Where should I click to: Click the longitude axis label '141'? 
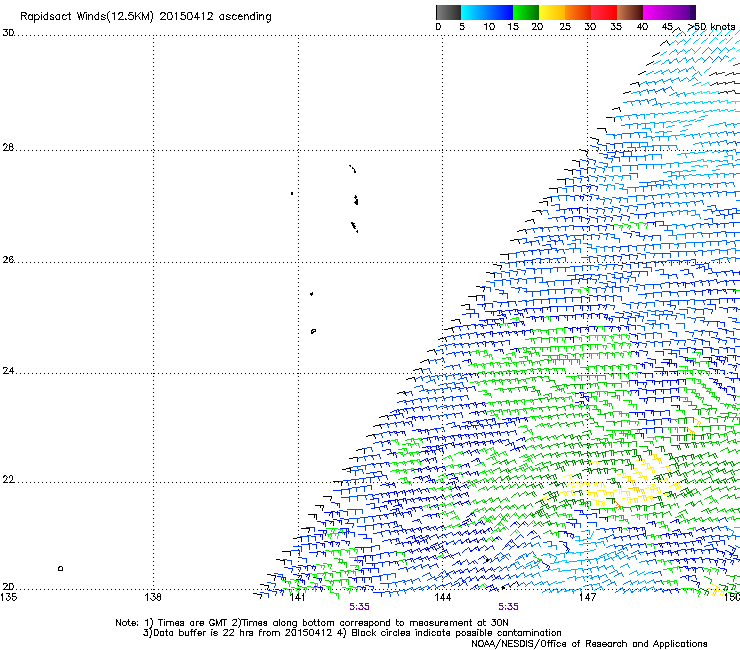pyautogui.click(x=297, y=597)
